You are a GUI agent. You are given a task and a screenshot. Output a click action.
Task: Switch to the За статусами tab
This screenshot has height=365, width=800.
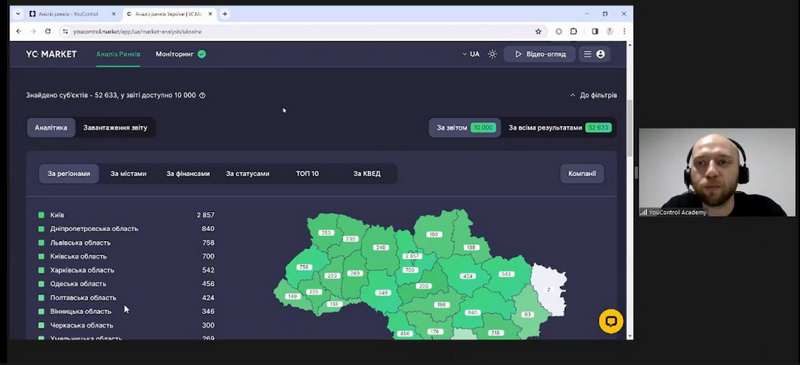coord(247,174)
